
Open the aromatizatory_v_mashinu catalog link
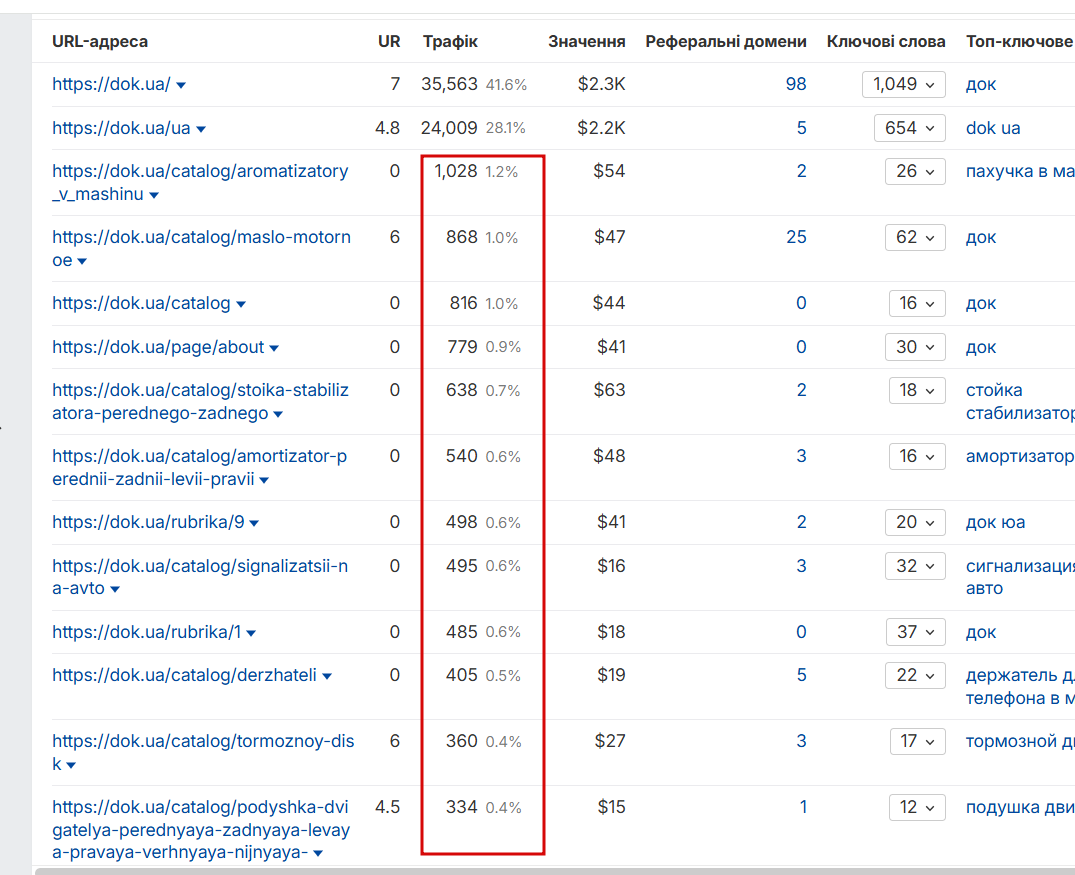(x=200, y=182)
